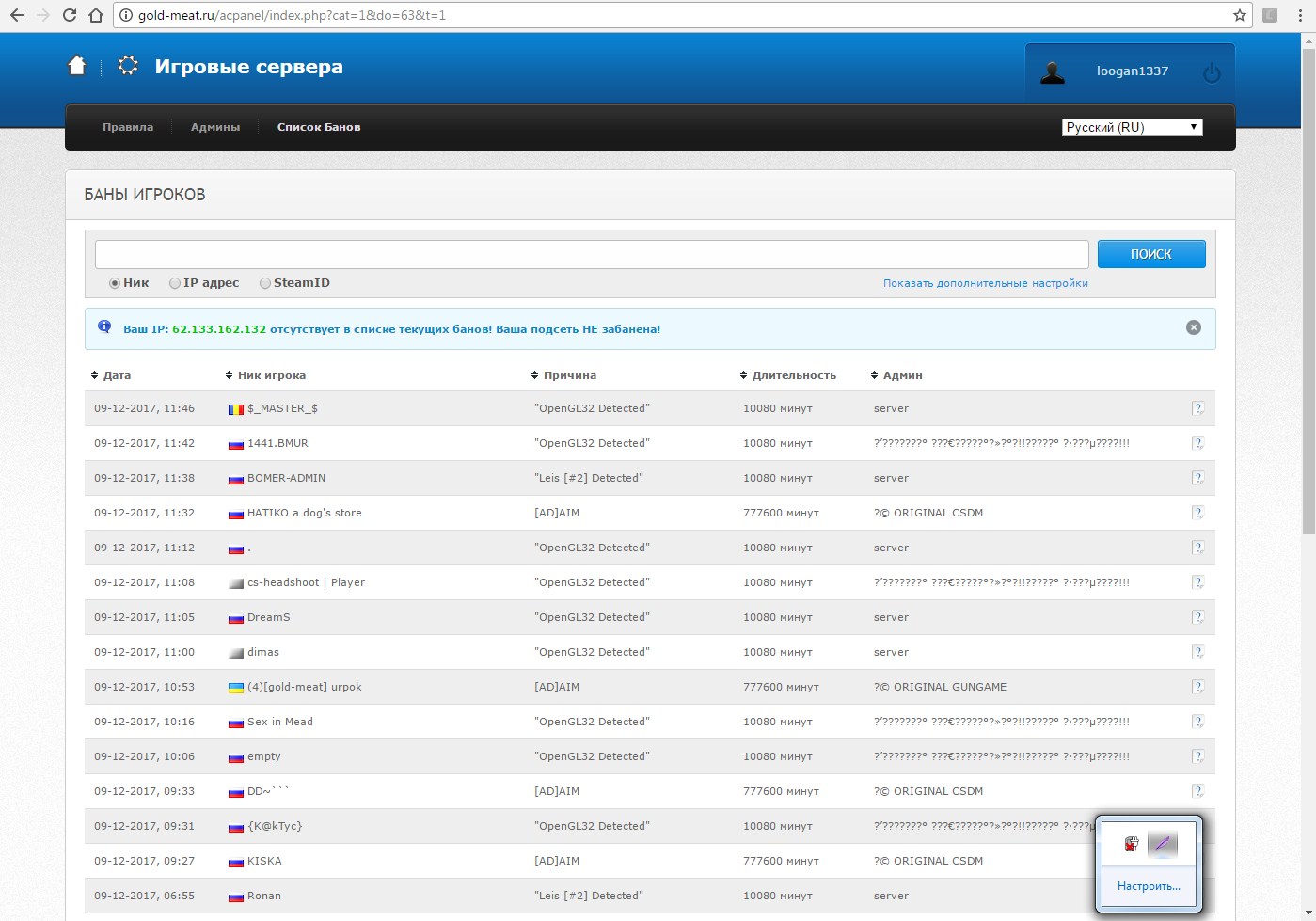Open ban details icon for DD~``` row
The width and height of the screenshot is (1316, 921).
pyautogui.click(x=1197, y=791)
